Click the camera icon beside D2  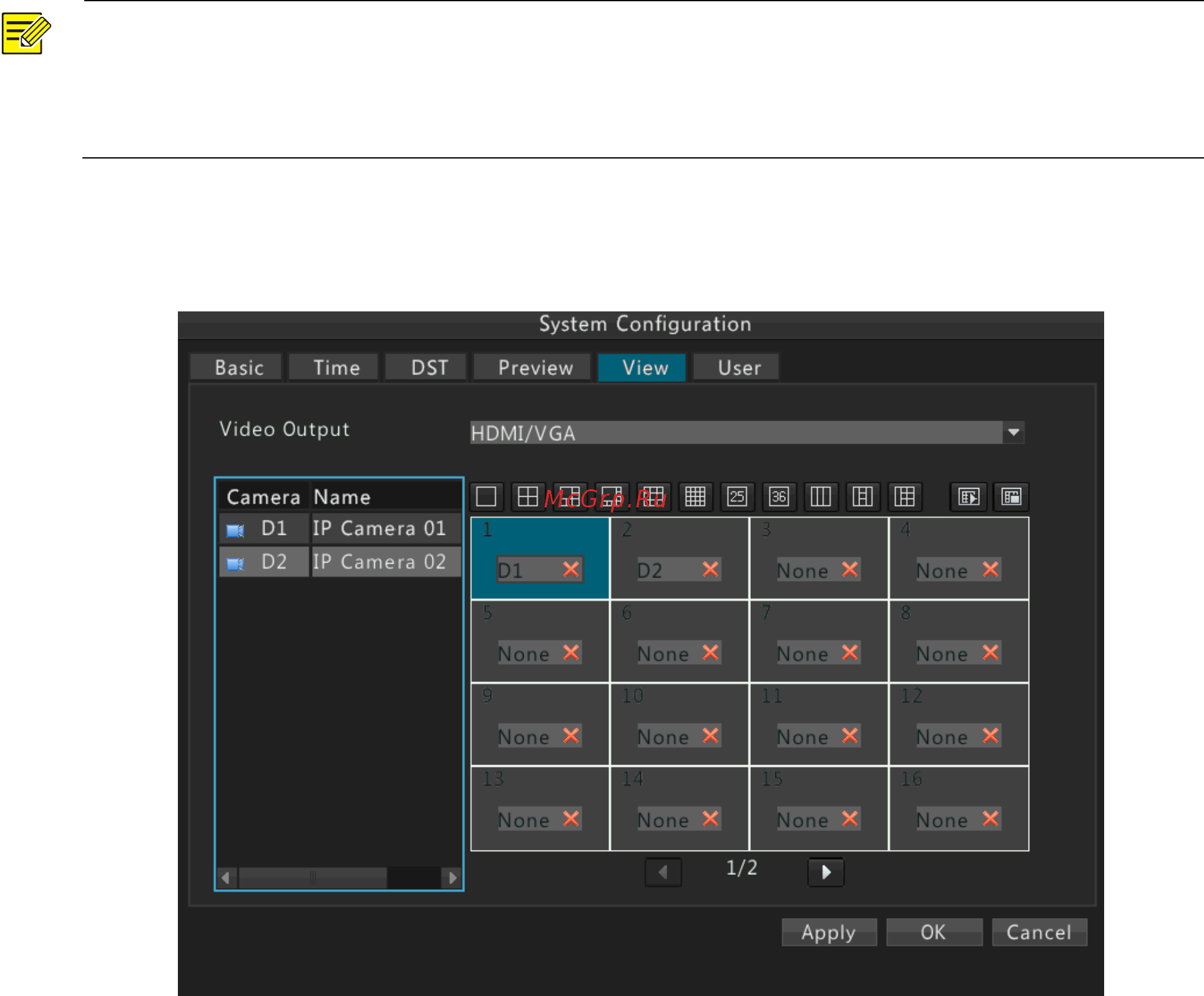(x=235, y=564)
